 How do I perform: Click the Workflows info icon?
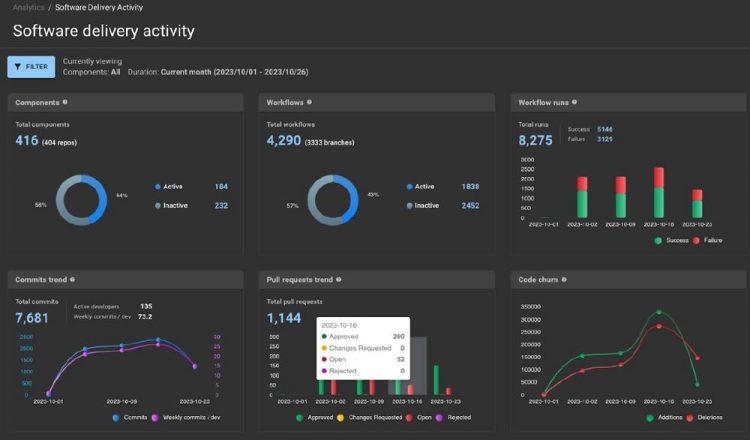coord(310,102)
